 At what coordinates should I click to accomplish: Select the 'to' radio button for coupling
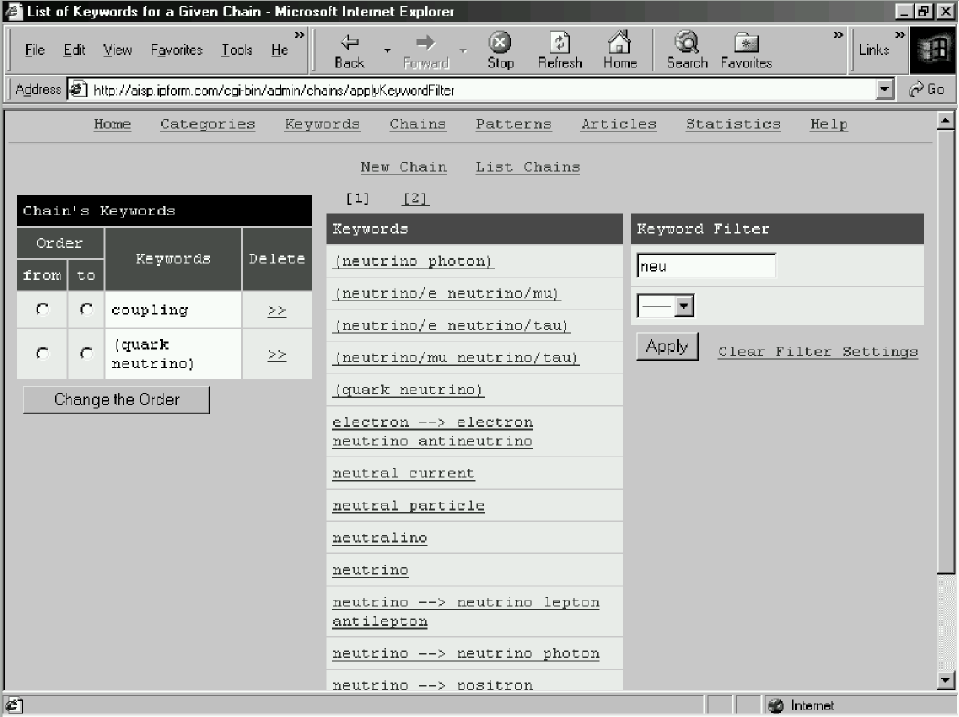[86, 310]
